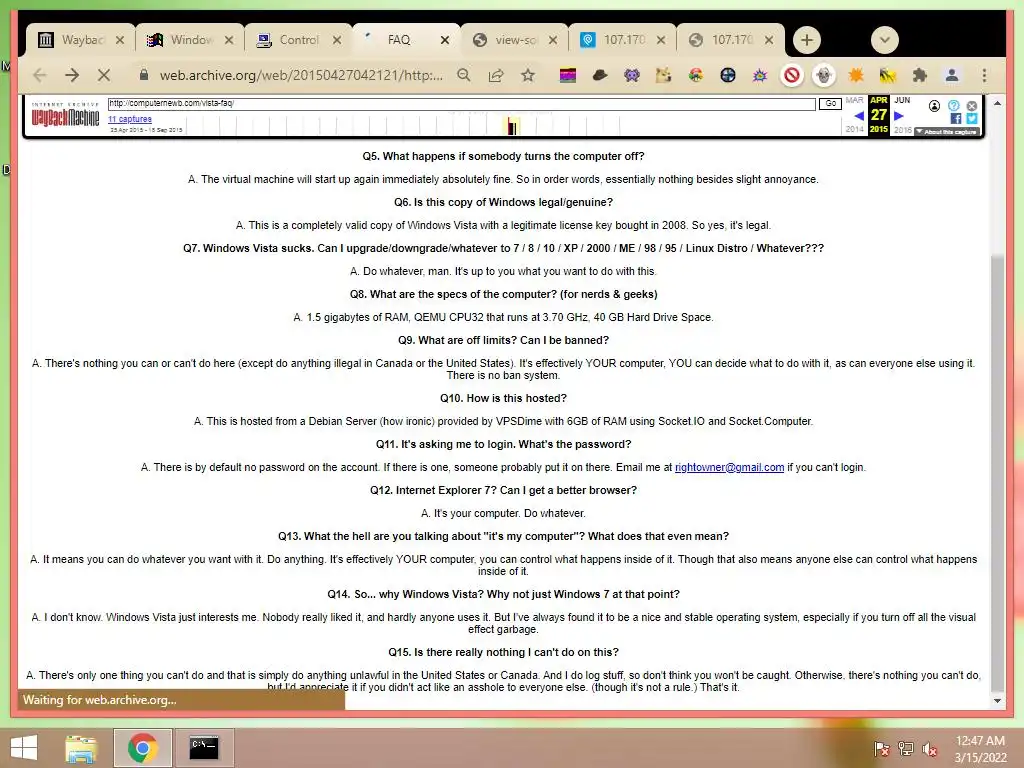Expand About this capture
Screen dimensions: 1024x768
click(946, 132)
